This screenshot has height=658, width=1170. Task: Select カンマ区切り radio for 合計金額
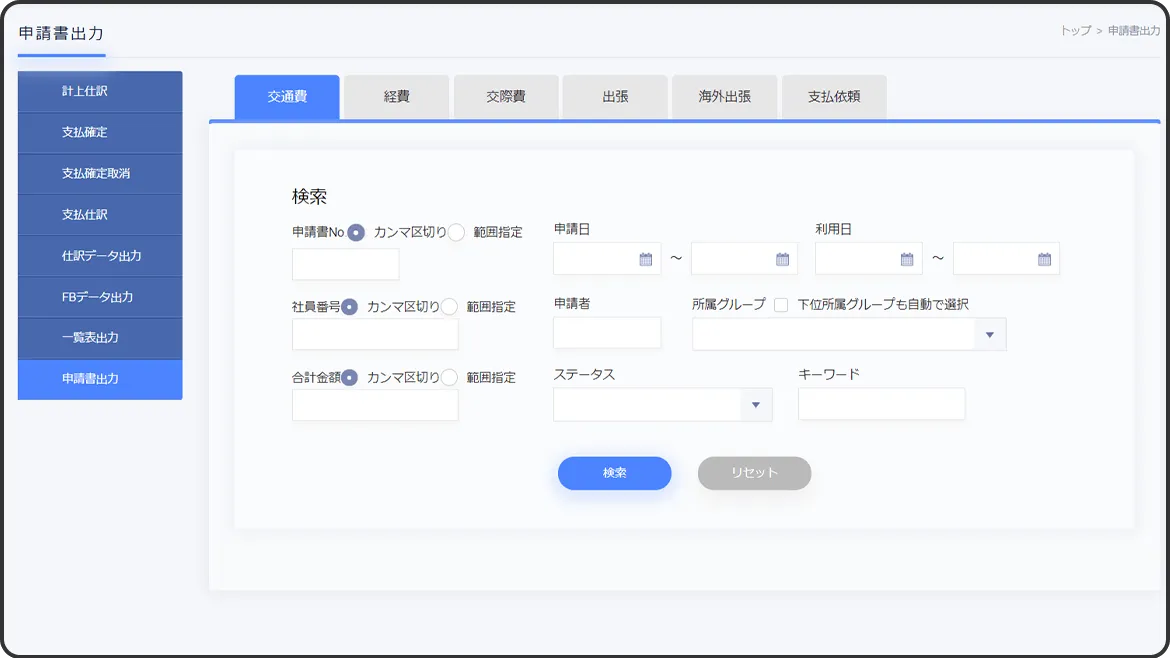(x=350, y=378)
